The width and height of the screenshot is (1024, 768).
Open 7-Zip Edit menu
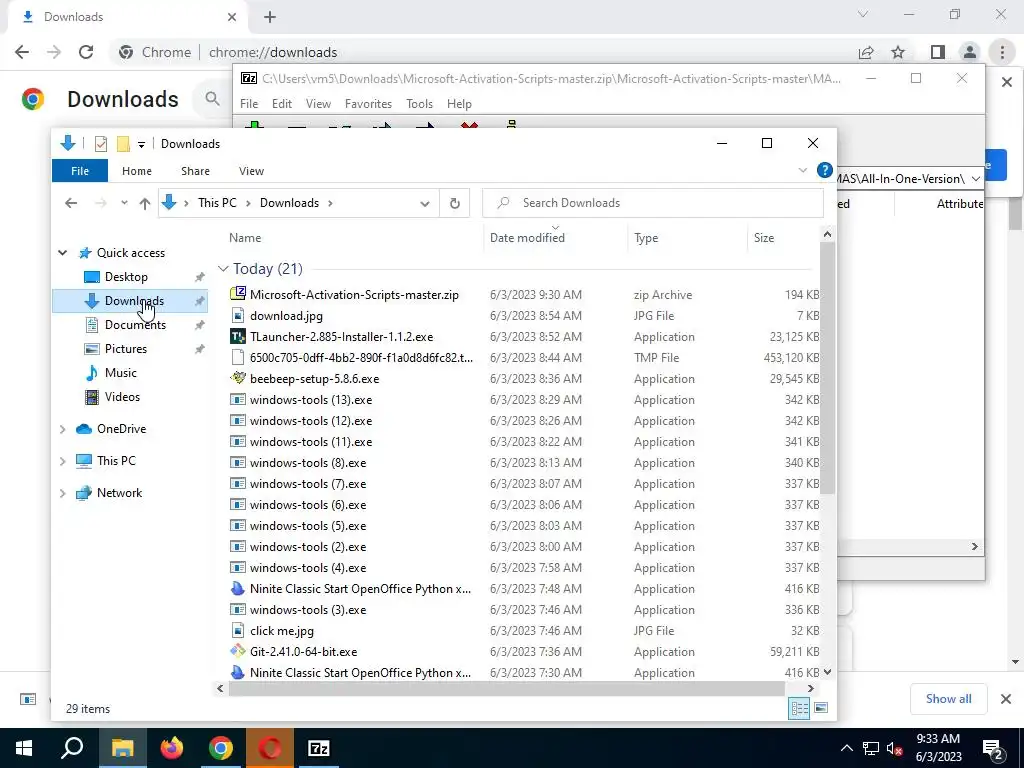(281, 104)
